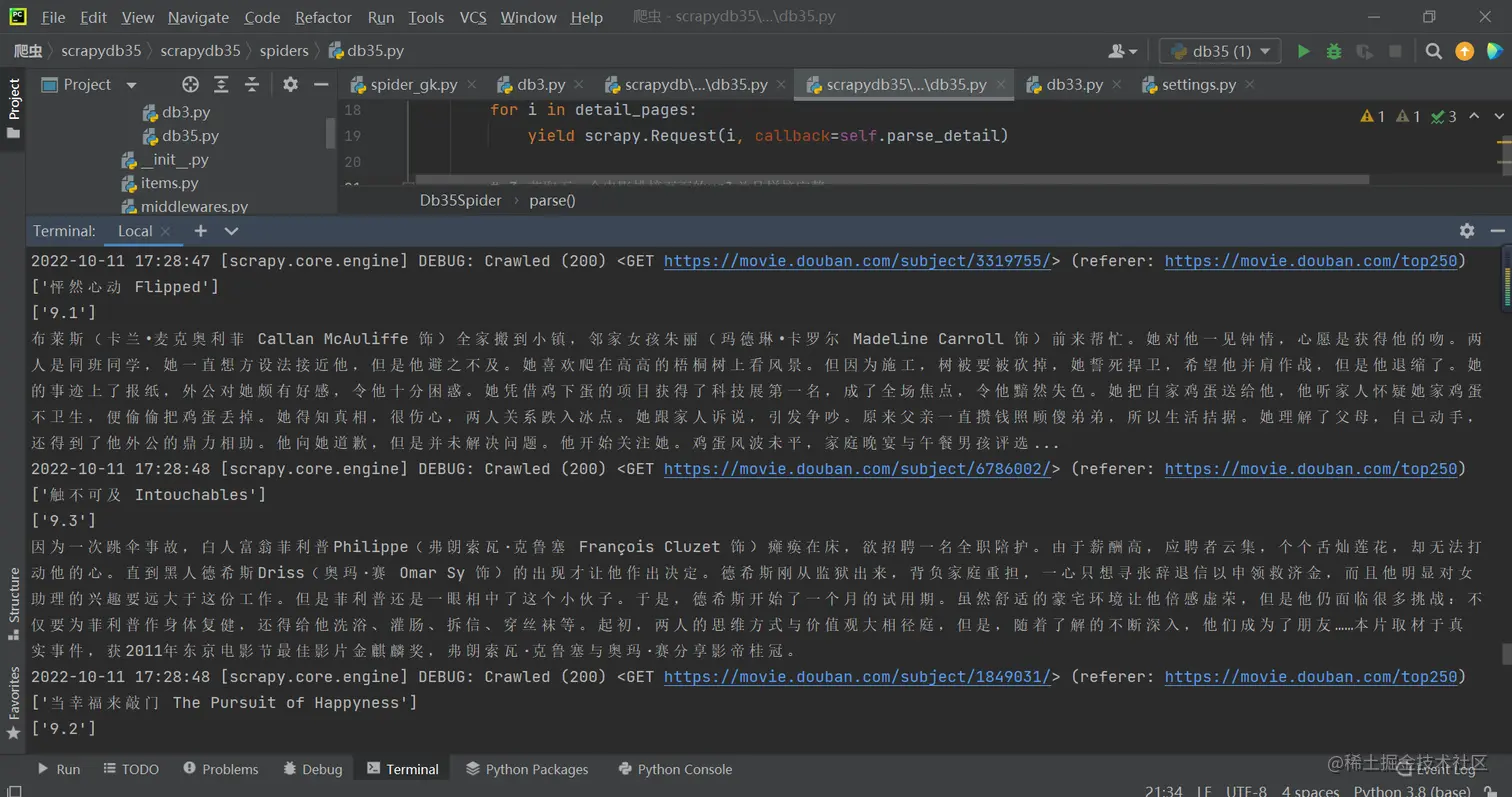Click the terminal vertical scrollbar
The height and width of the screenshot is (797, 1512).
click(x=1505, y=654)
